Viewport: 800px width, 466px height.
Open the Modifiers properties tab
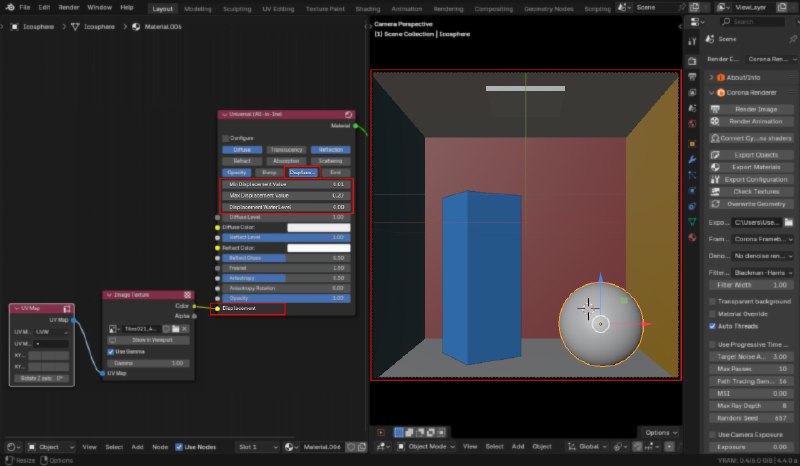pos(692,160)
